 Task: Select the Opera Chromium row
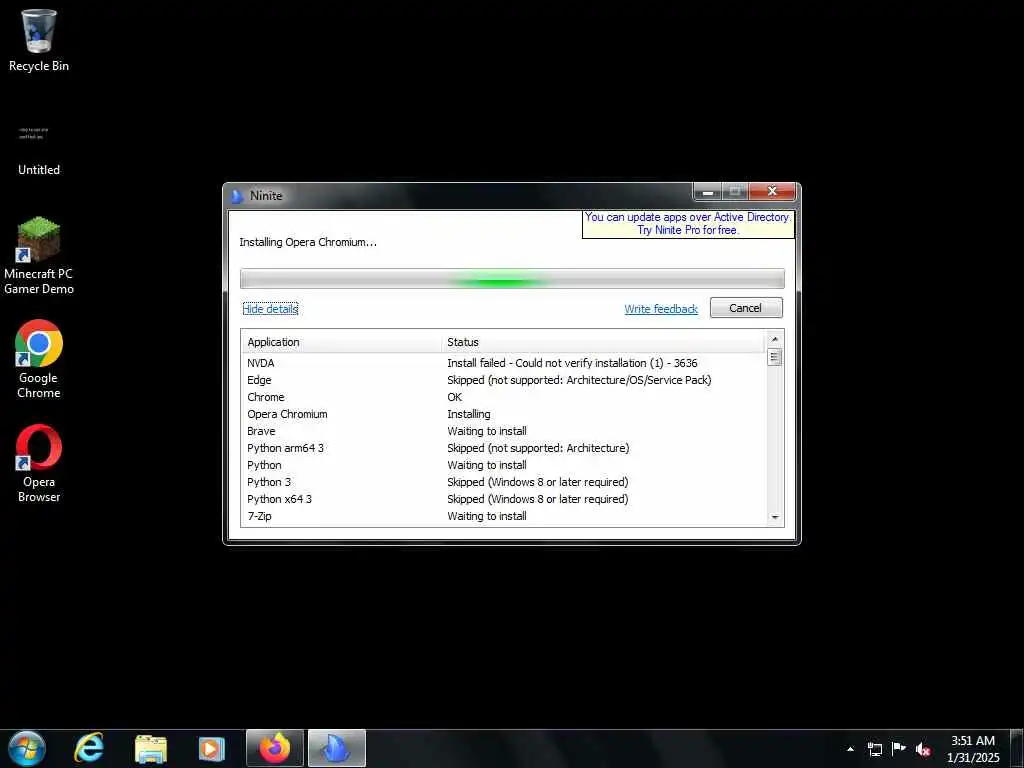point(504,414)
